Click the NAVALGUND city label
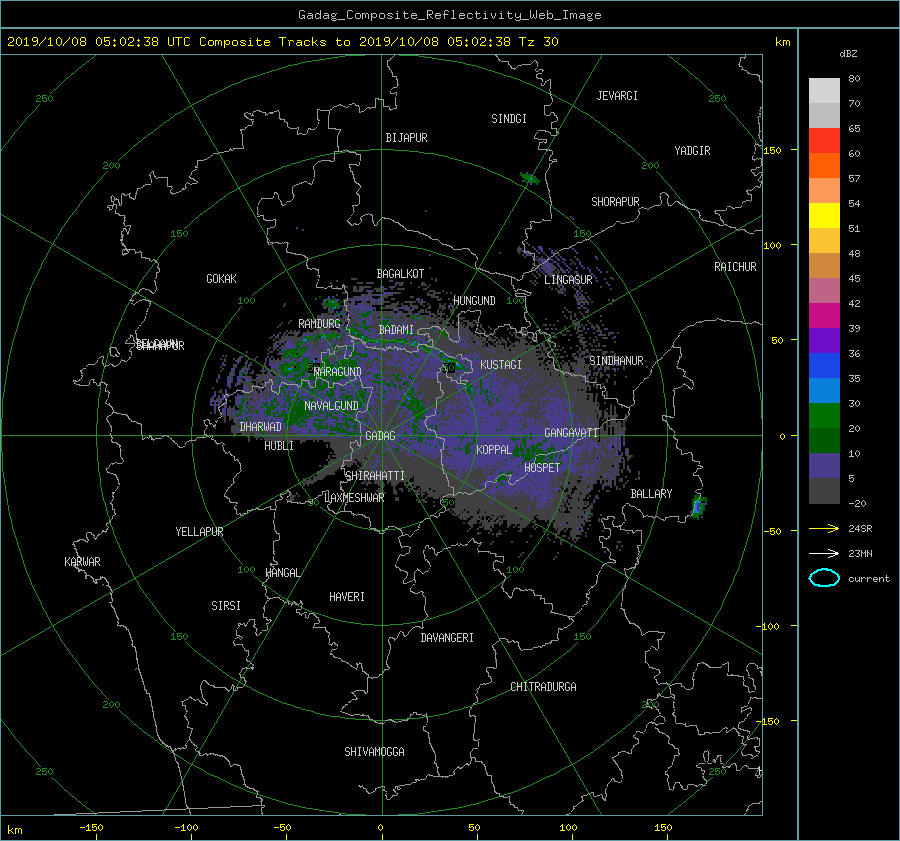 point(331,406)
